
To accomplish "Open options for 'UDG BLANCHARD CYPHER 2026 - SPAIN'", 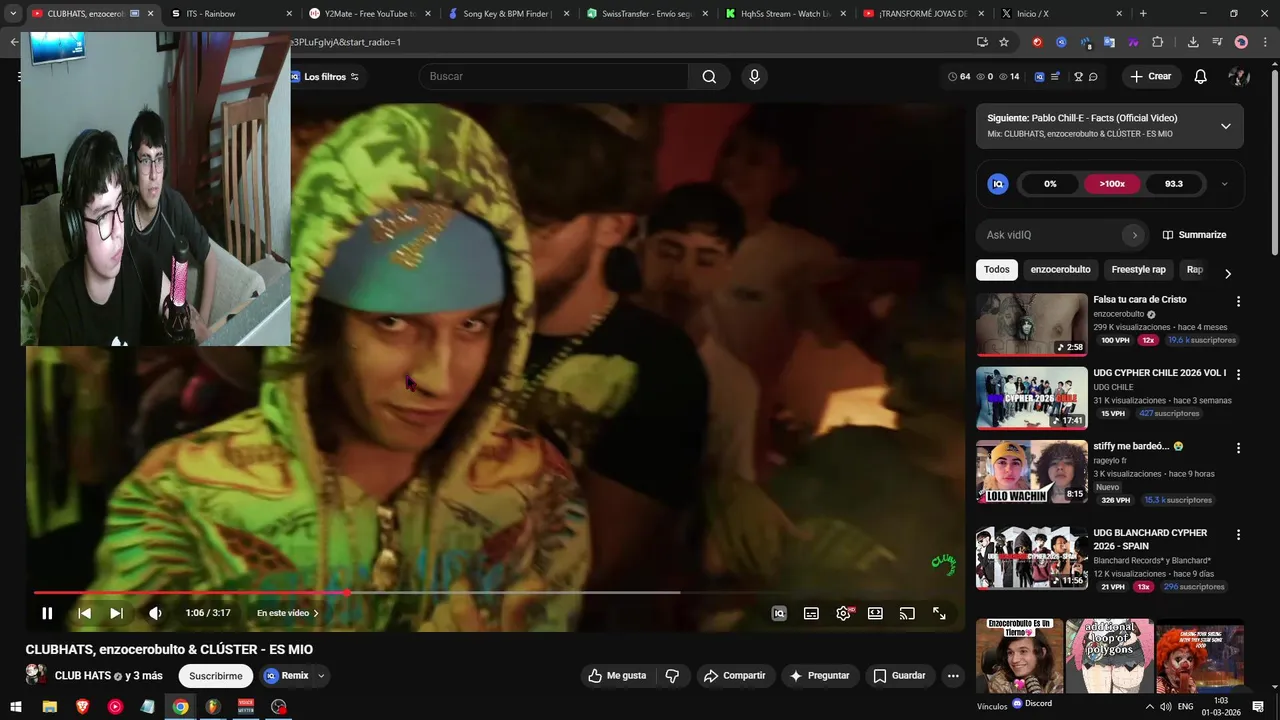I will tap(1238, 535).
